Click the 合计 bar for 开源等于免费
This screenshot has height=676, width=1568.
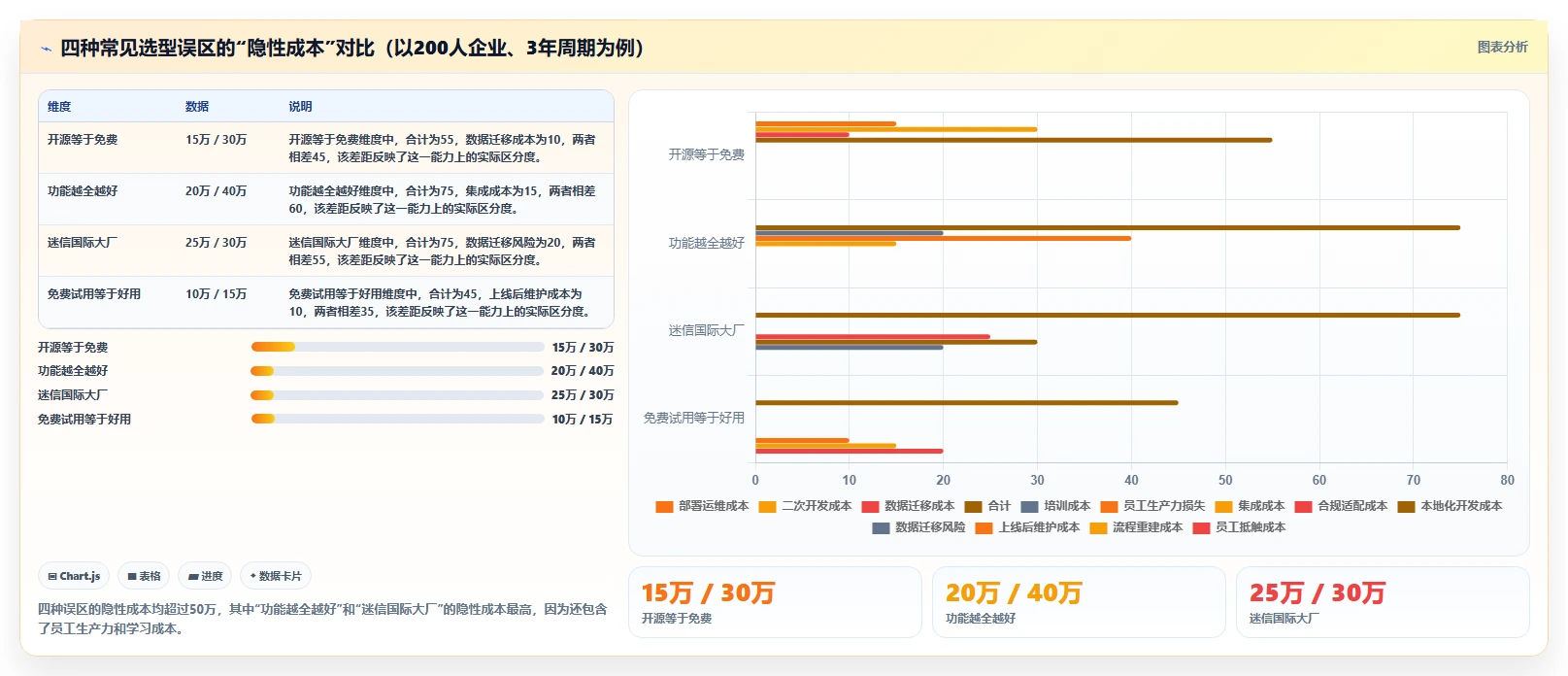1014,140
